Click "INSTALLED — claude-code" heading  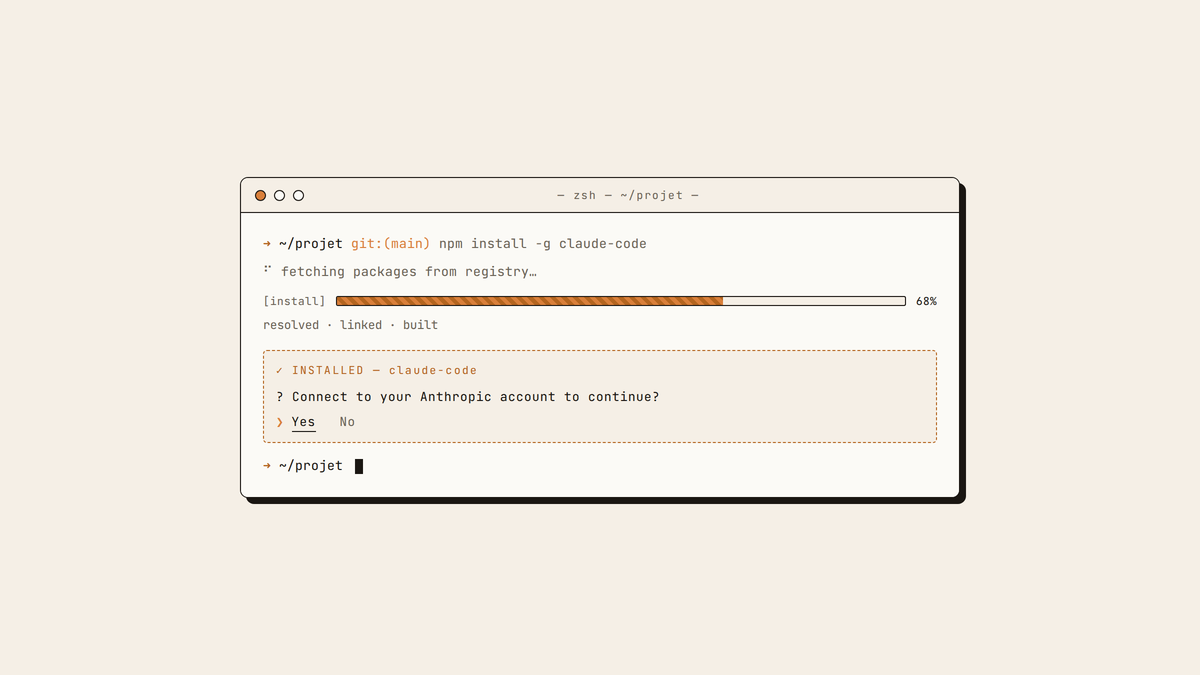pyautogui.click(x=385, y=370)
